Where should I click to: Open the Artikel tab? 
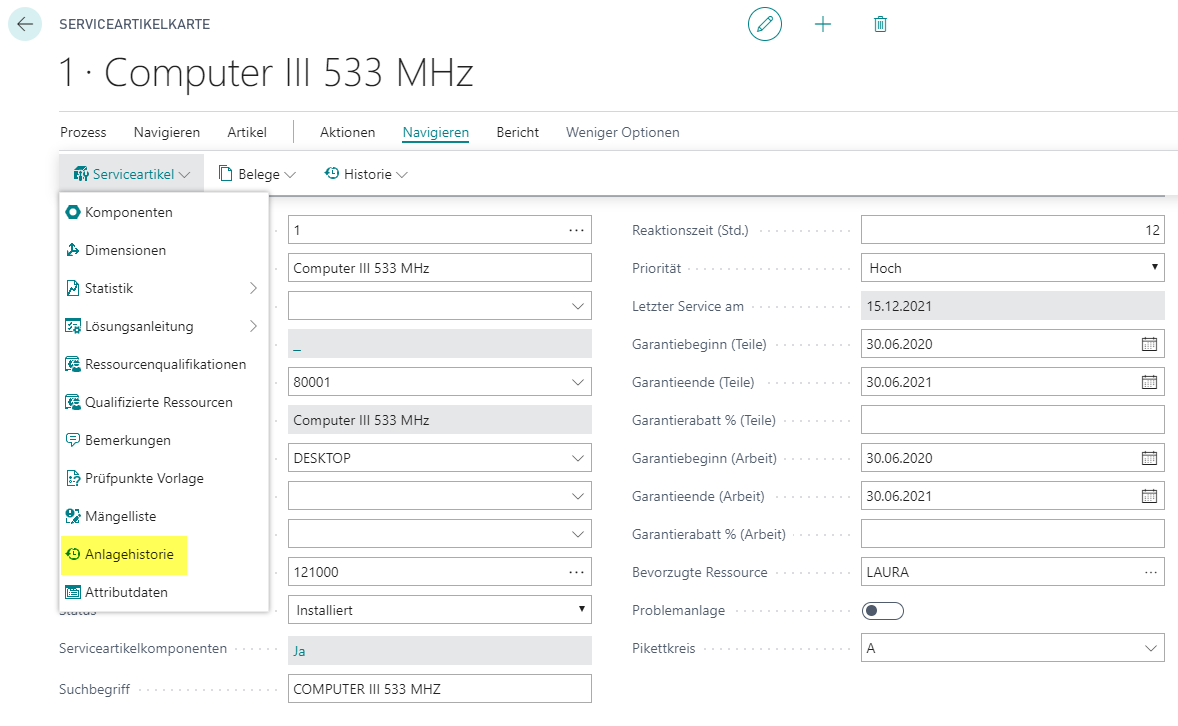click(247, 132)
